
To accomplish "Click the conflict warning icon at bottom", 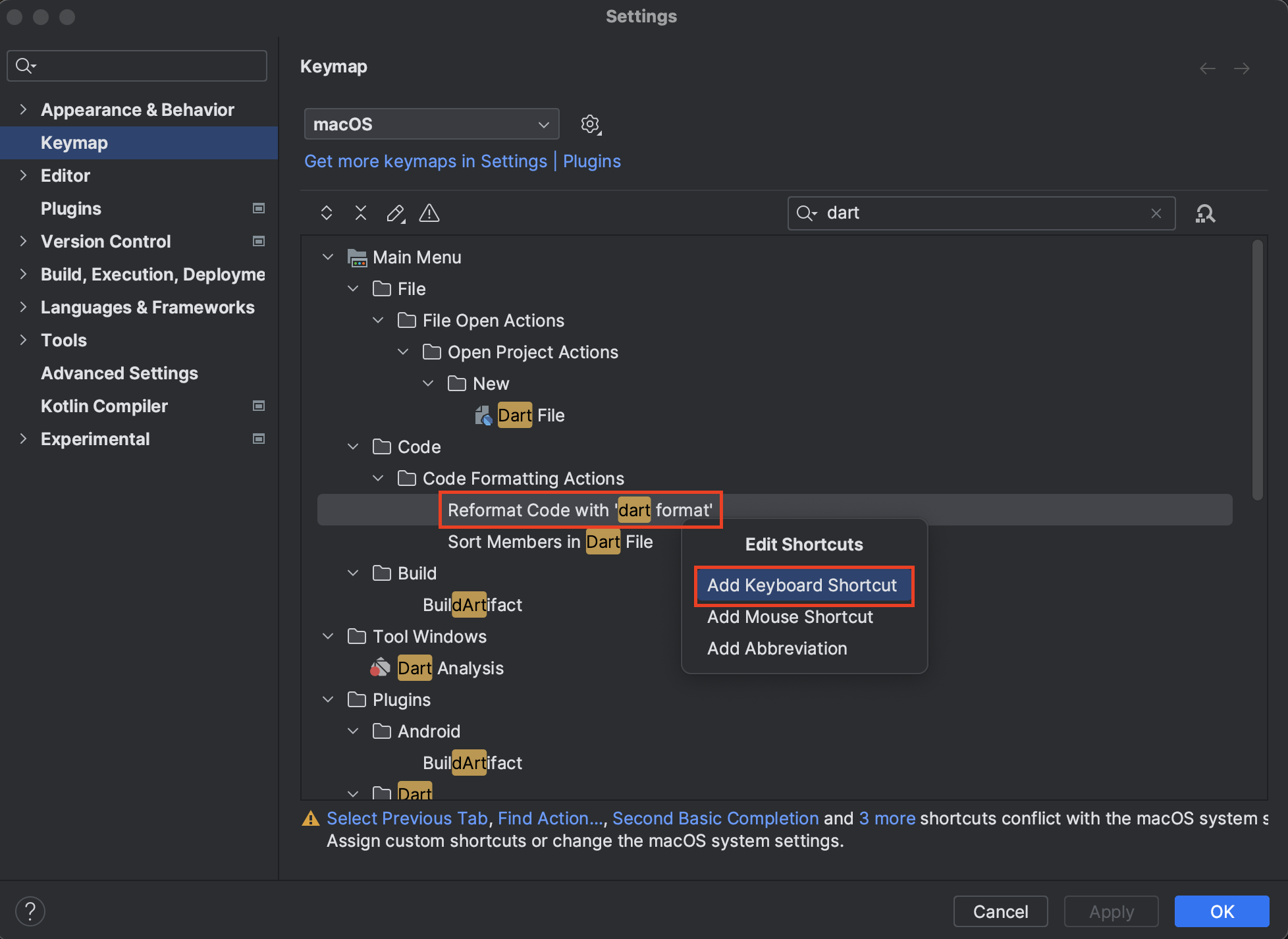I will 310,818.
